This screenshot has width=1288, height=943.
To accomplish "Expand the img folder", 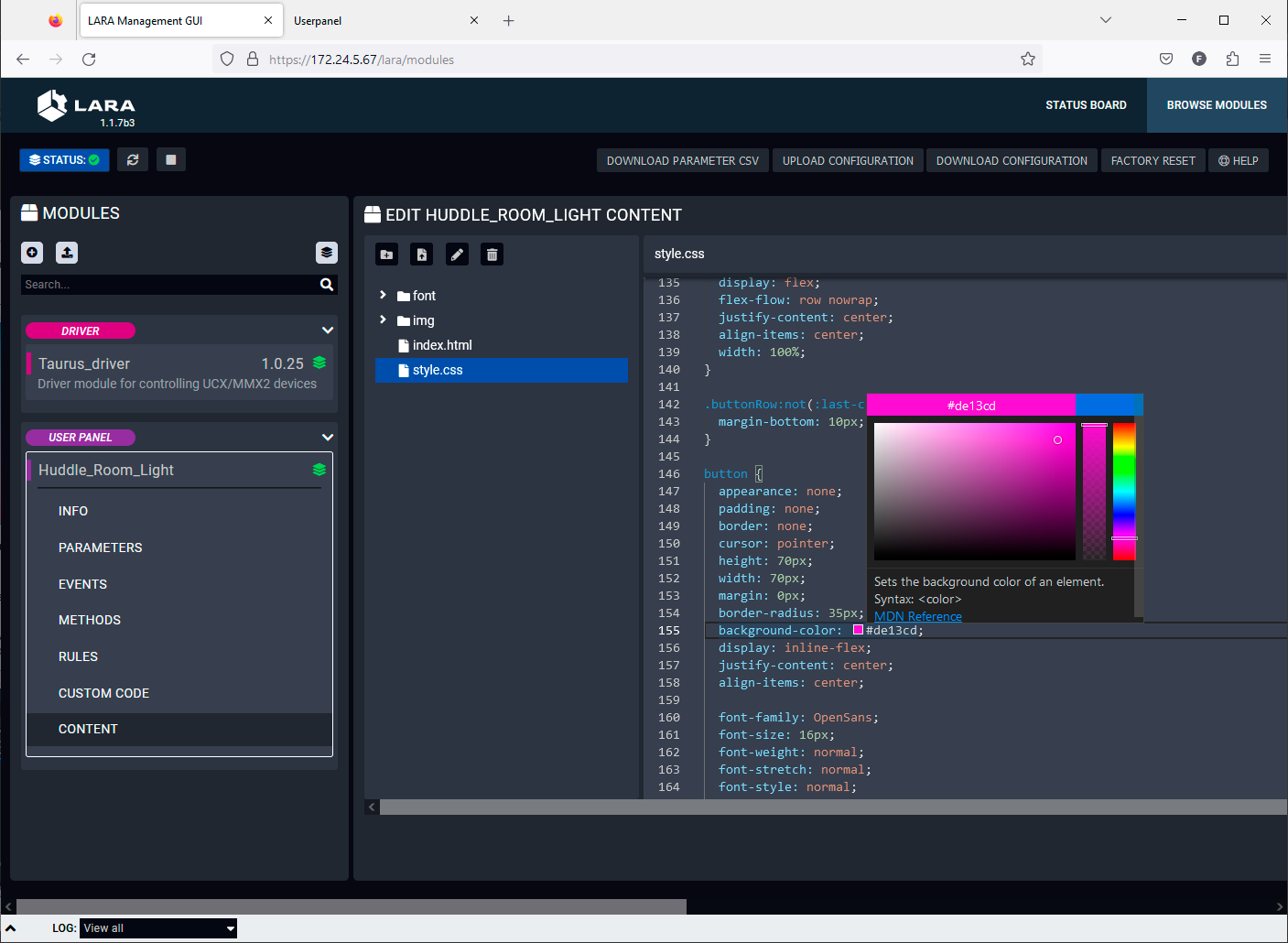I will [383, 320].
